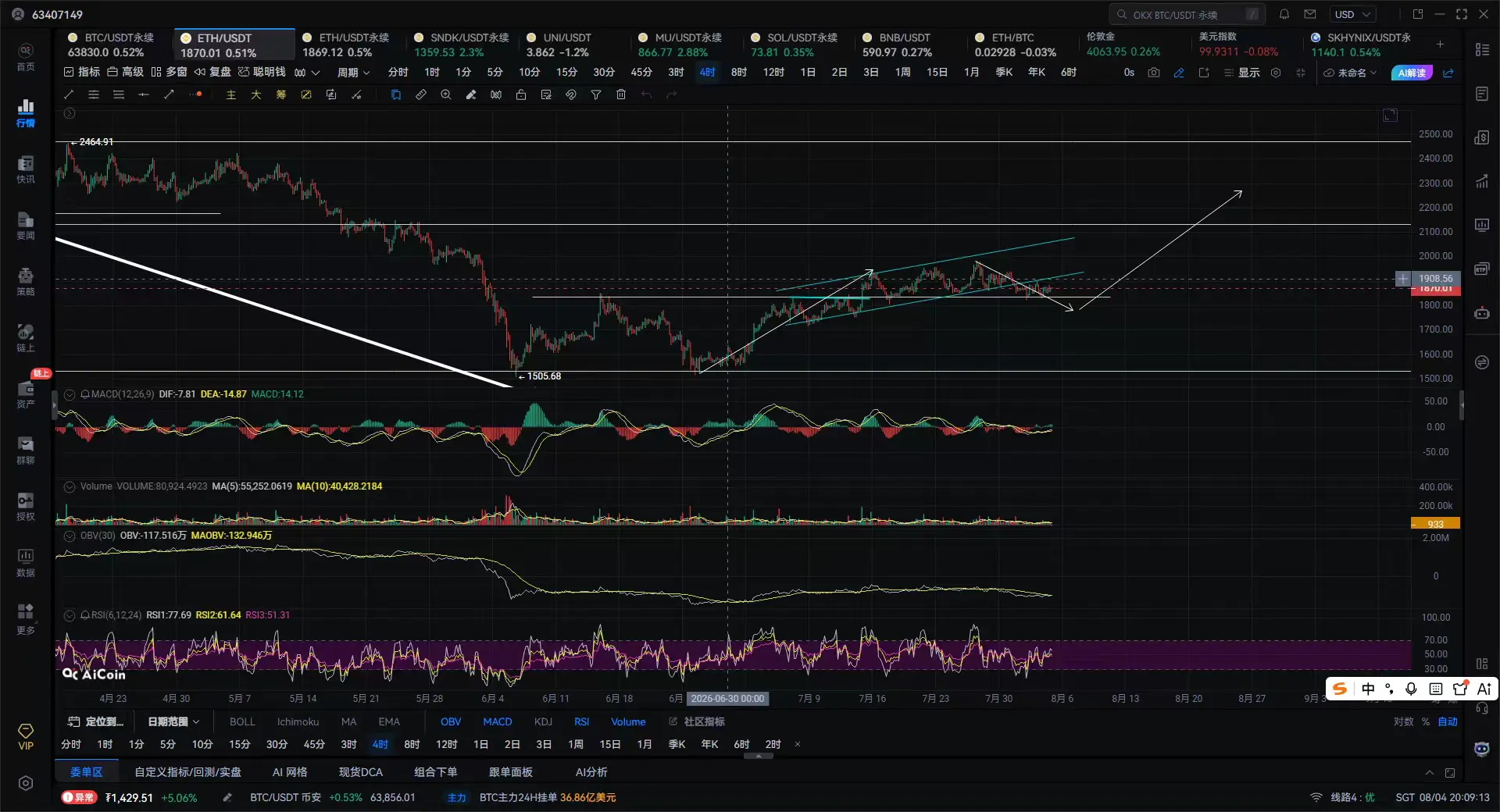Click the 指标 indicators button

coord(82,73)
